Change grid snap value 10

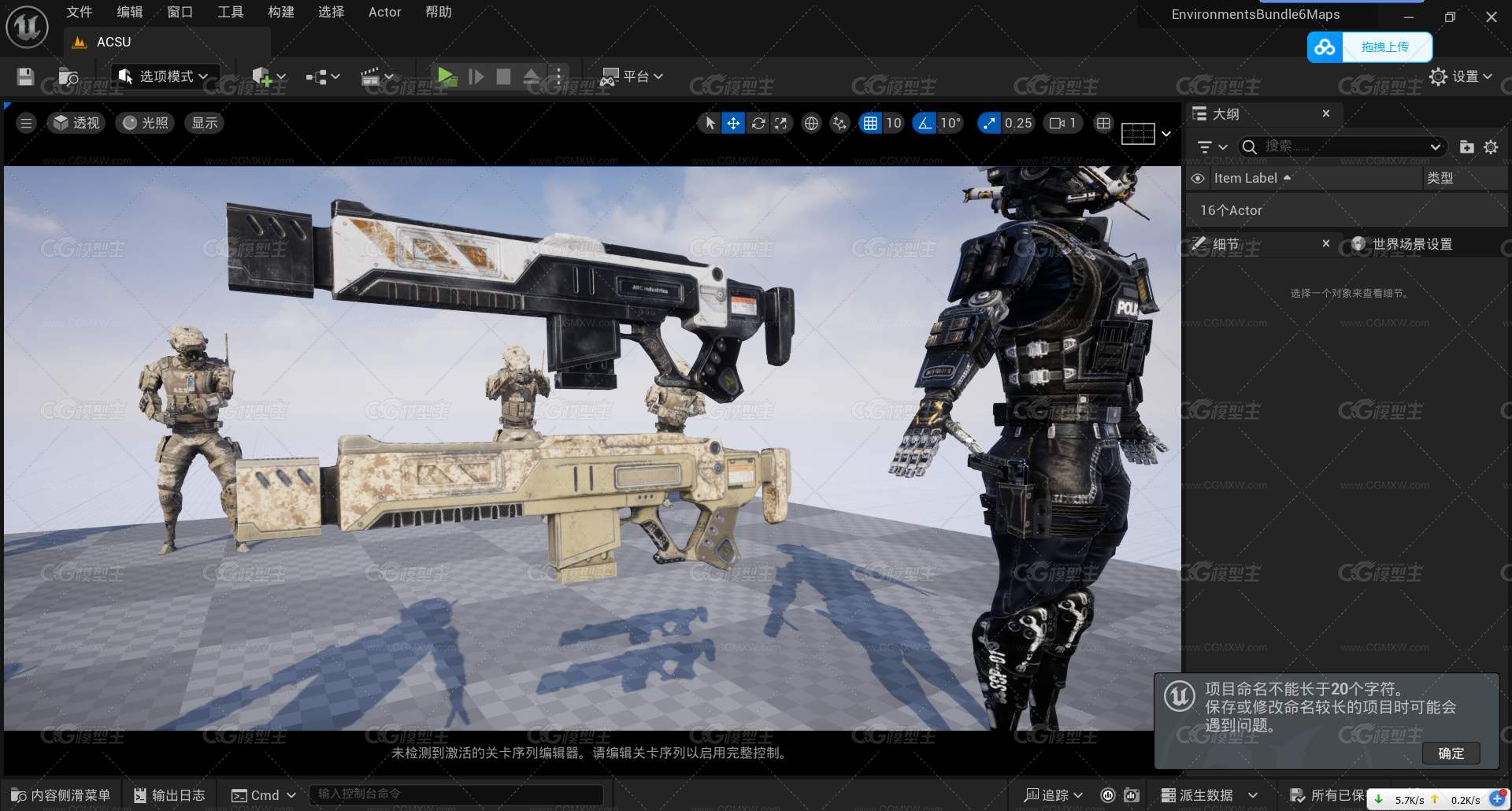pyautogui.click(x=893, y=123)
